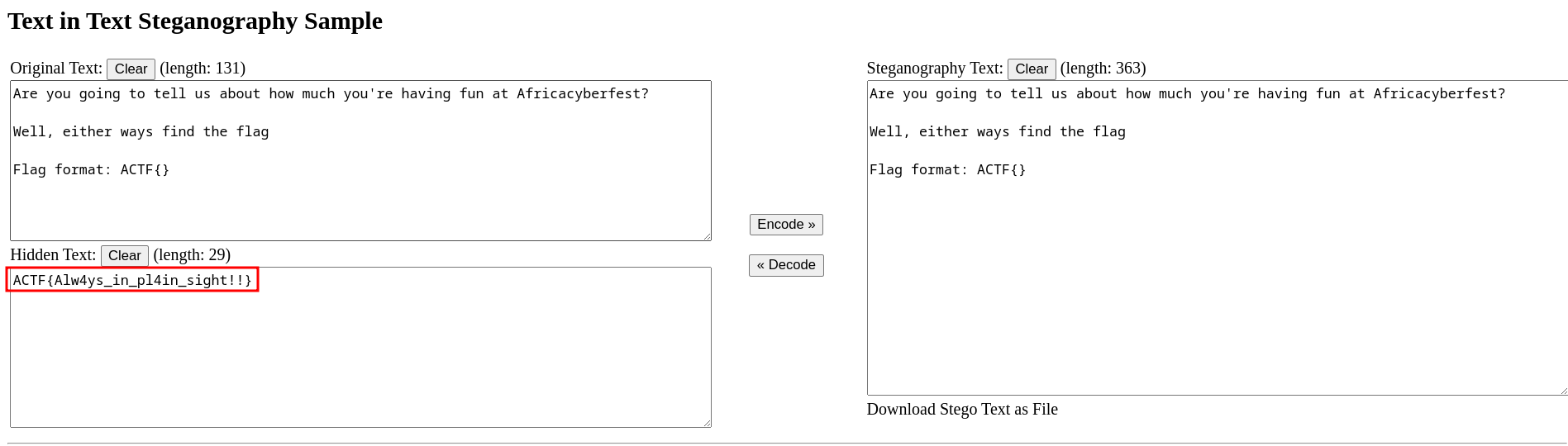The image size is (1568, 446).
Task: Click the first line in Original Text box
Action: pos(331,94)
